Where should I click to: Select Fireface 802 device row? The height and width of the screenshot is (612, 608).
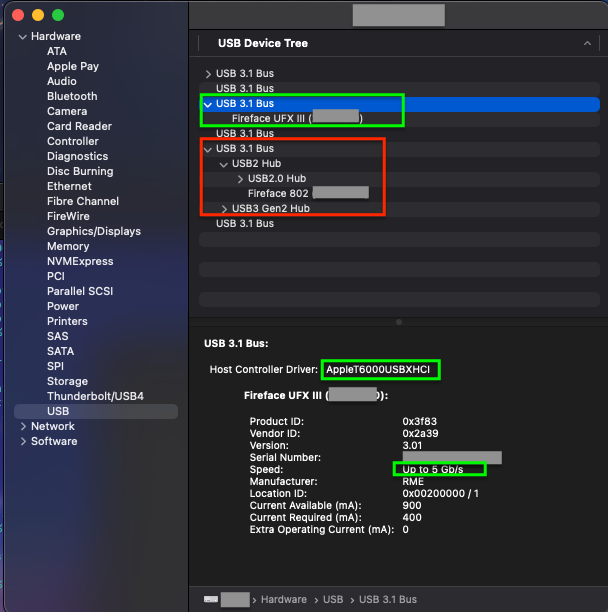[x=399, y=194]
